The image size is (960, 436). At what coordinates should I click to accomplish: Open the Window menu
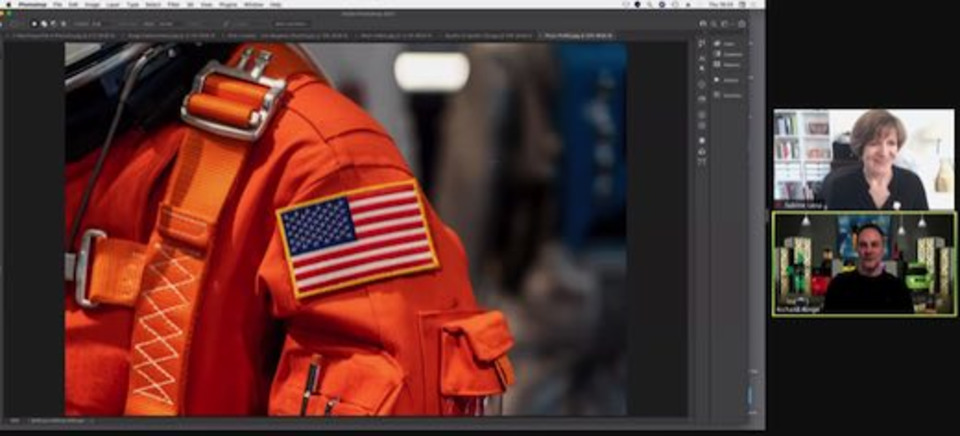[x=253, y=4]
